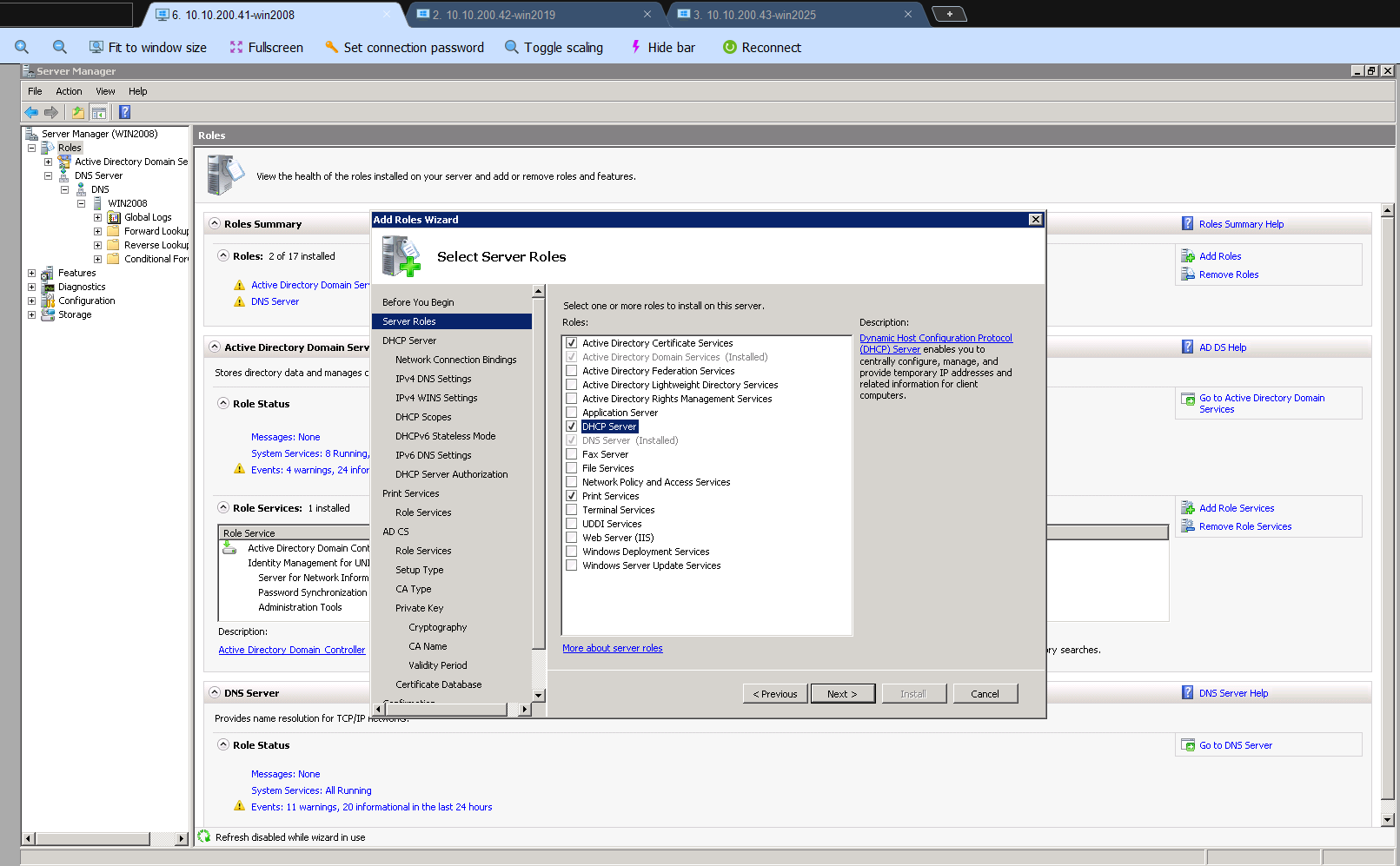This screenshot has width=1400, height=866.
Task: Check the Fax Server checkbox
Action: pyautogui.click(x=572, y=454)
